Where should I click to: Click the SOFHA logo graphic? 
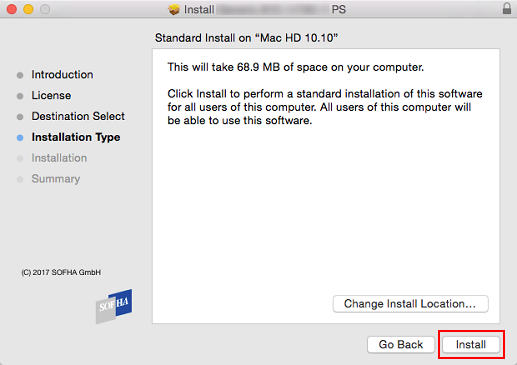(114, 306)
